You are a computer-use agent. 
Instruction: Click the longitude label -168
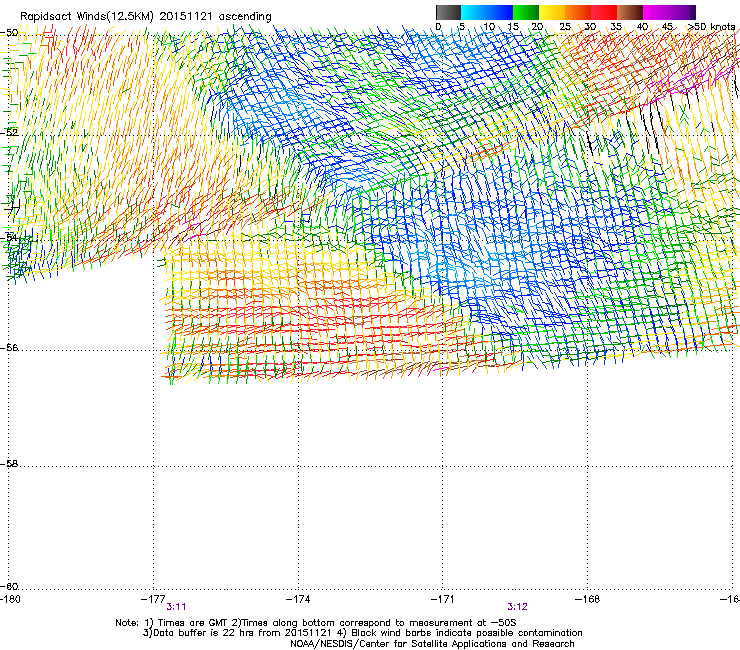pos(588,599)
